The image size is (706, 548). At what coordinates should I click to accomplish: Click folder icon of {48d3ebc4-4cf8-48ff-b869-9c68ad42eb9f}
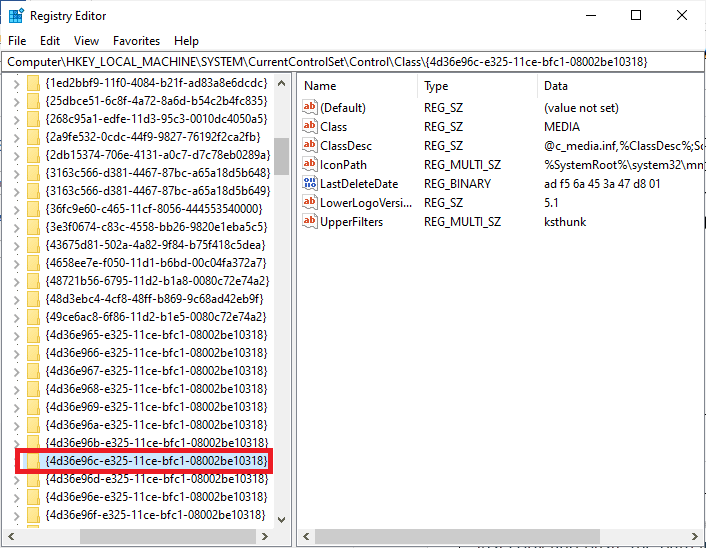tap(33, 299)
